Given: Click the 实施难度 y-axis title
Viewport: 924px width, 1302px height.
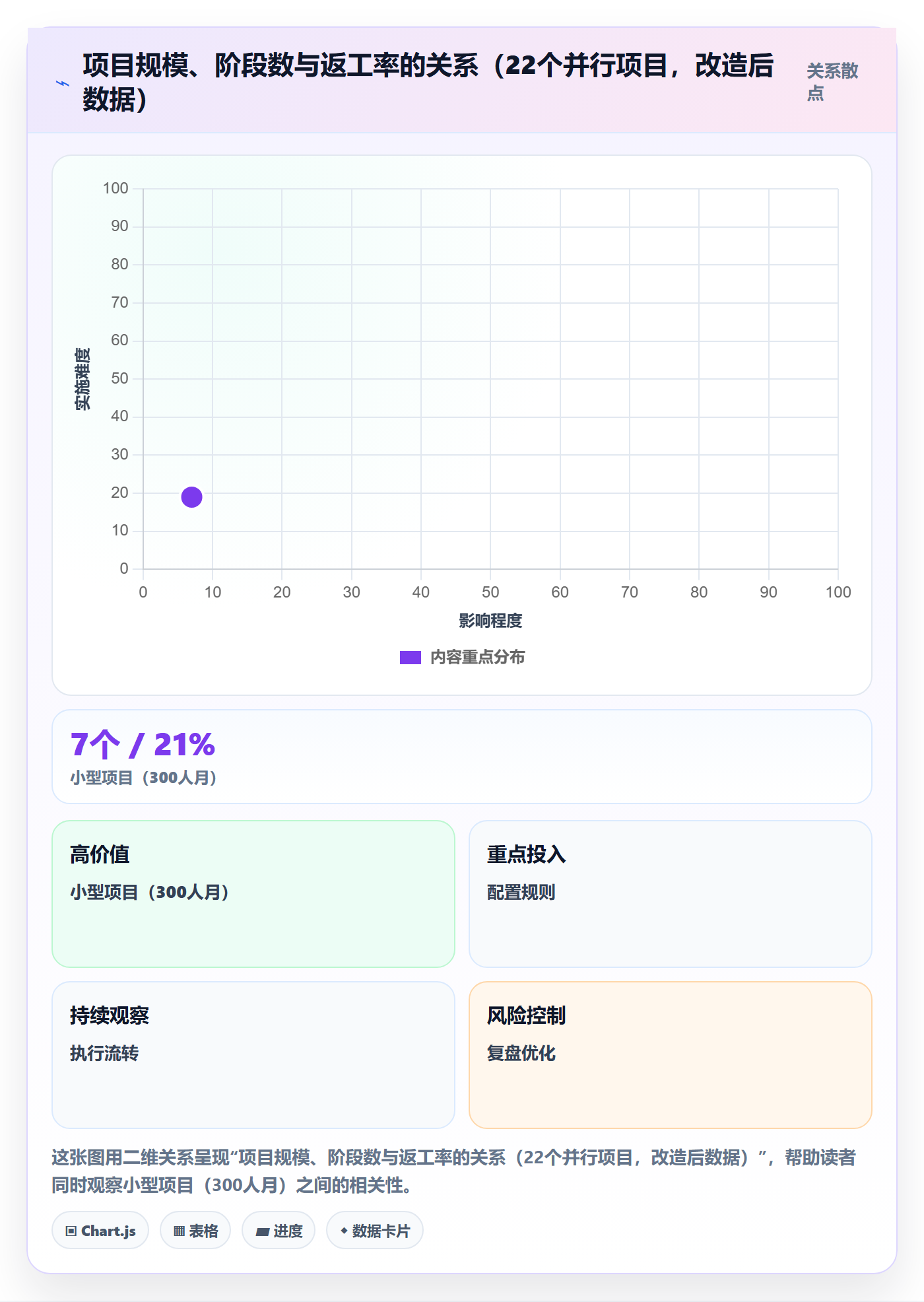Looking at the screenshot, I should click(82, 379).
